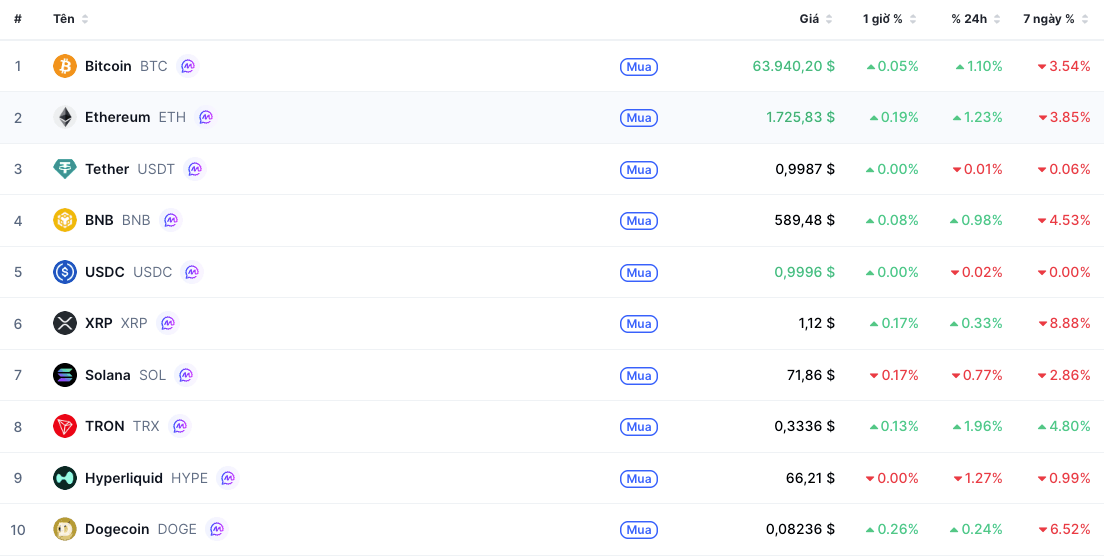
Task: Click Mua button for Ethereum
Action: point(639,118)
